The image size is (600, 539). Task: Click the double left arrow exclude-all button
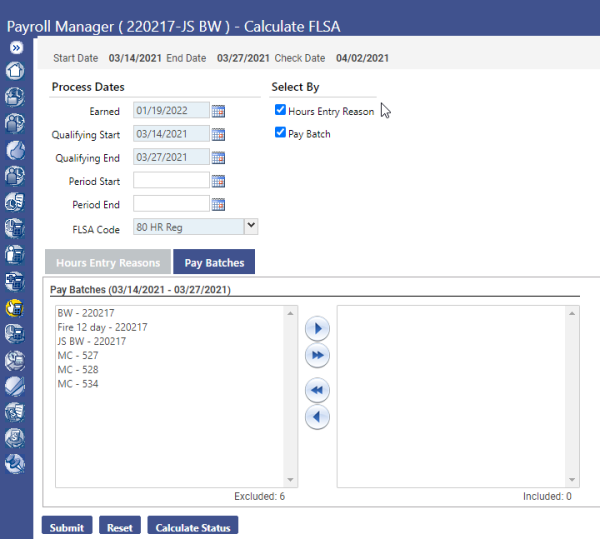click(317, 391)
